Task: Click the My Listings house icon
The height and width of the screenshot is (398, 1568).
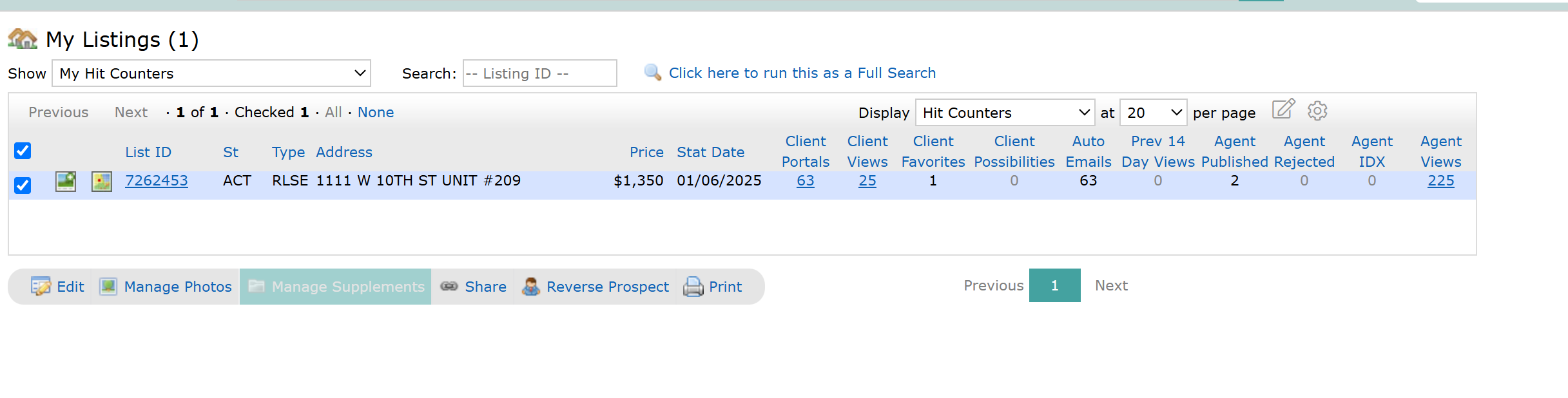Action: (23, 39)
